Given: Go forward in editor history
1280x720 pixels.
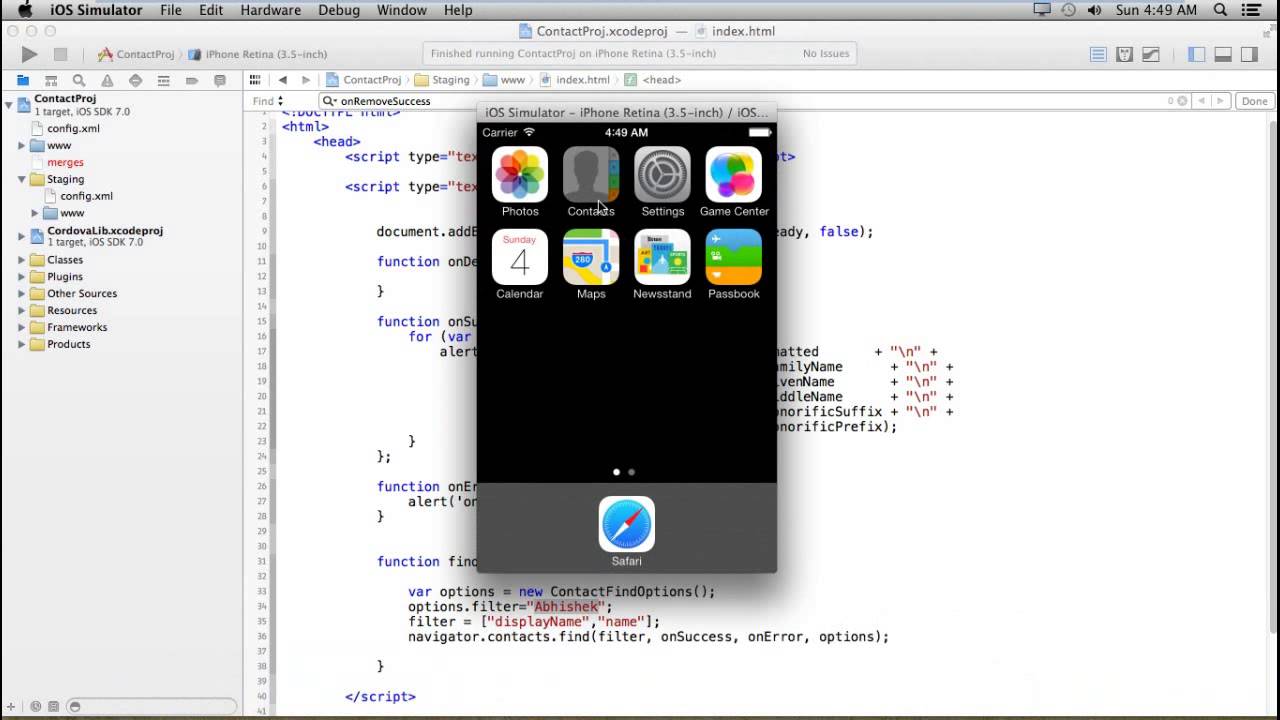Looking at the screenshot, I should (x=306, y=80).
